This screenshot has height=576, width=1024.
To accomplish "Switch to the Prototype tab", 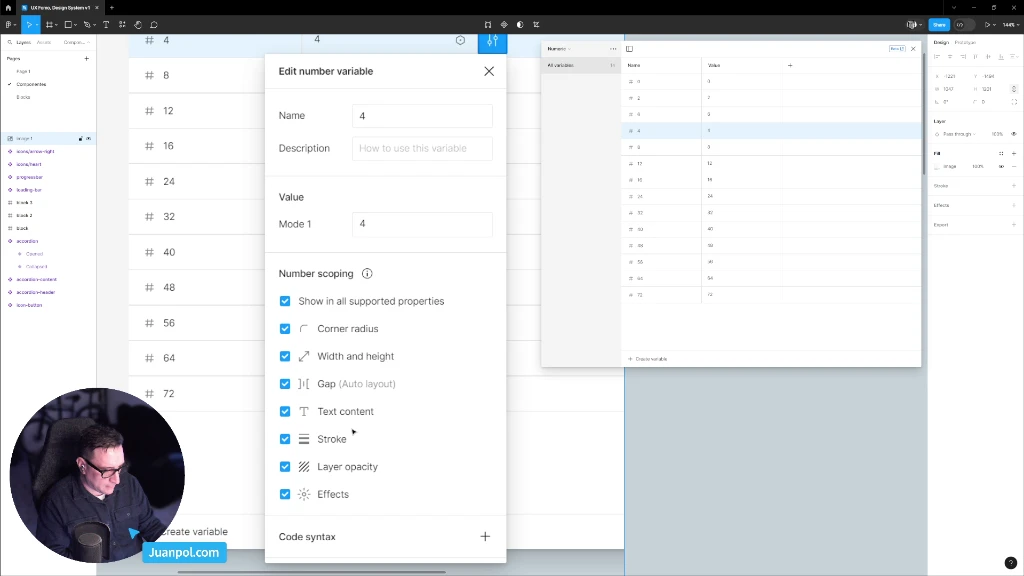I will (966, 43).
